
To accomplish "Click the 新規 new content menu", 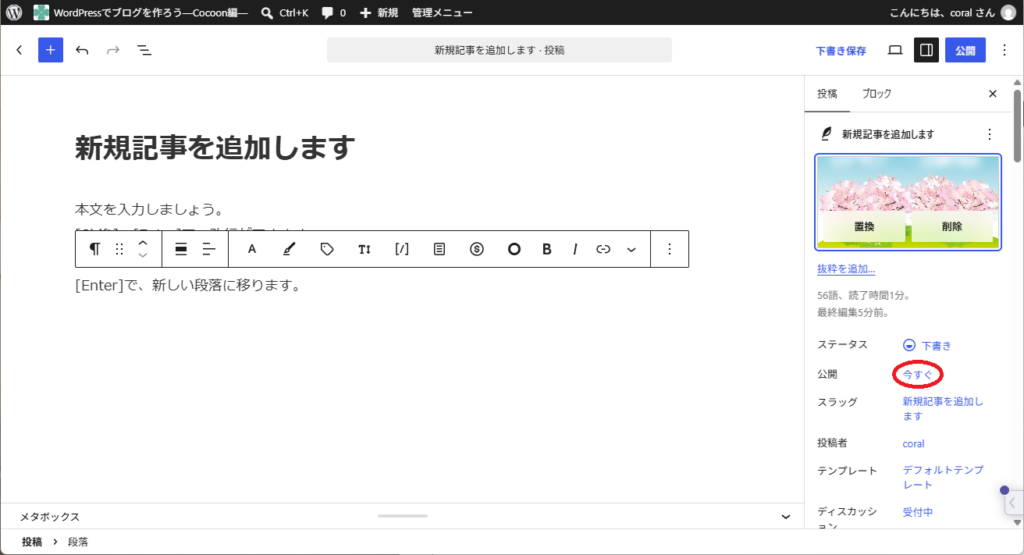I will (379, 12).
